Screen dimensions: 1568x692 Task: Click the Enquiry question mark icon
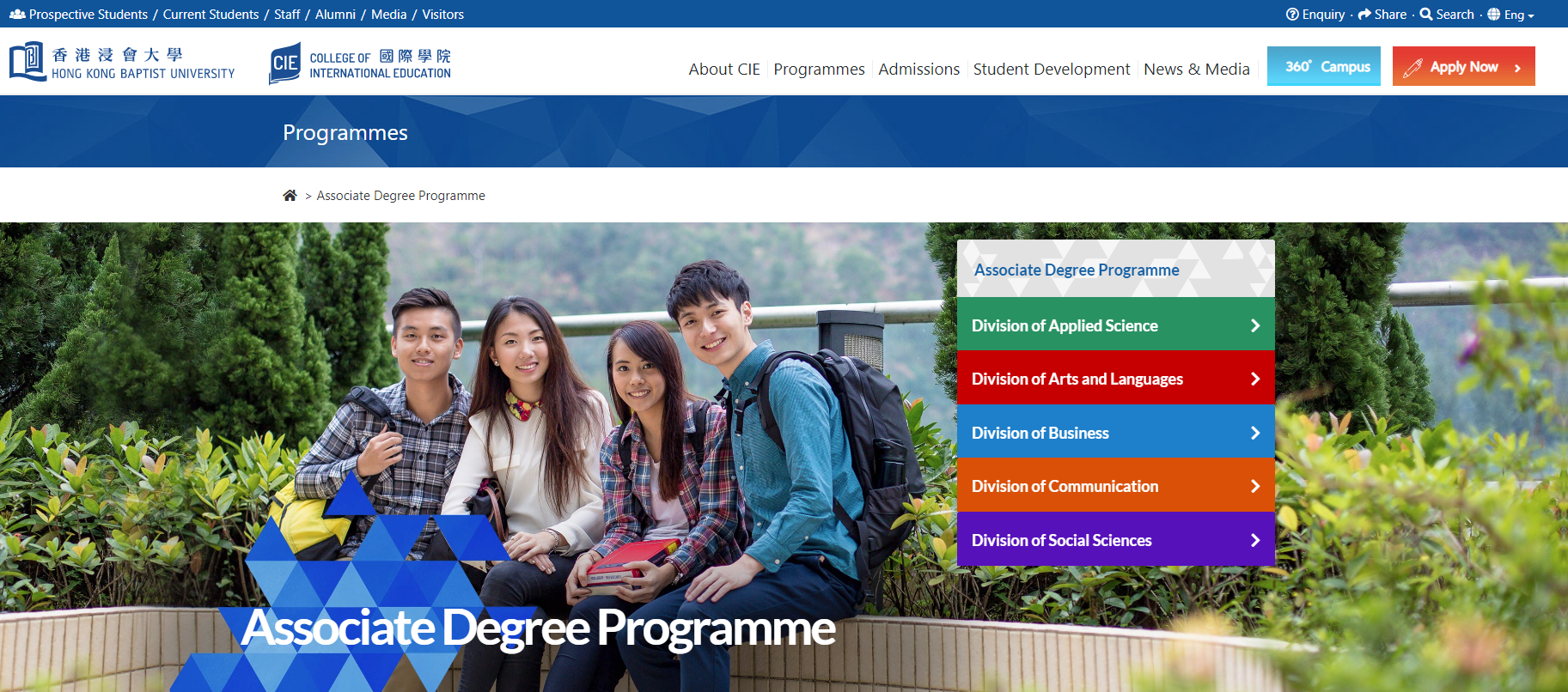[x=1292, y=15]
